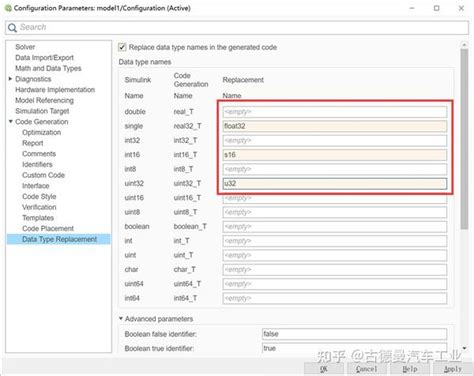Collapse the Code Generation tree node
The image size is (474, 376).
click(x=10, y=122)
